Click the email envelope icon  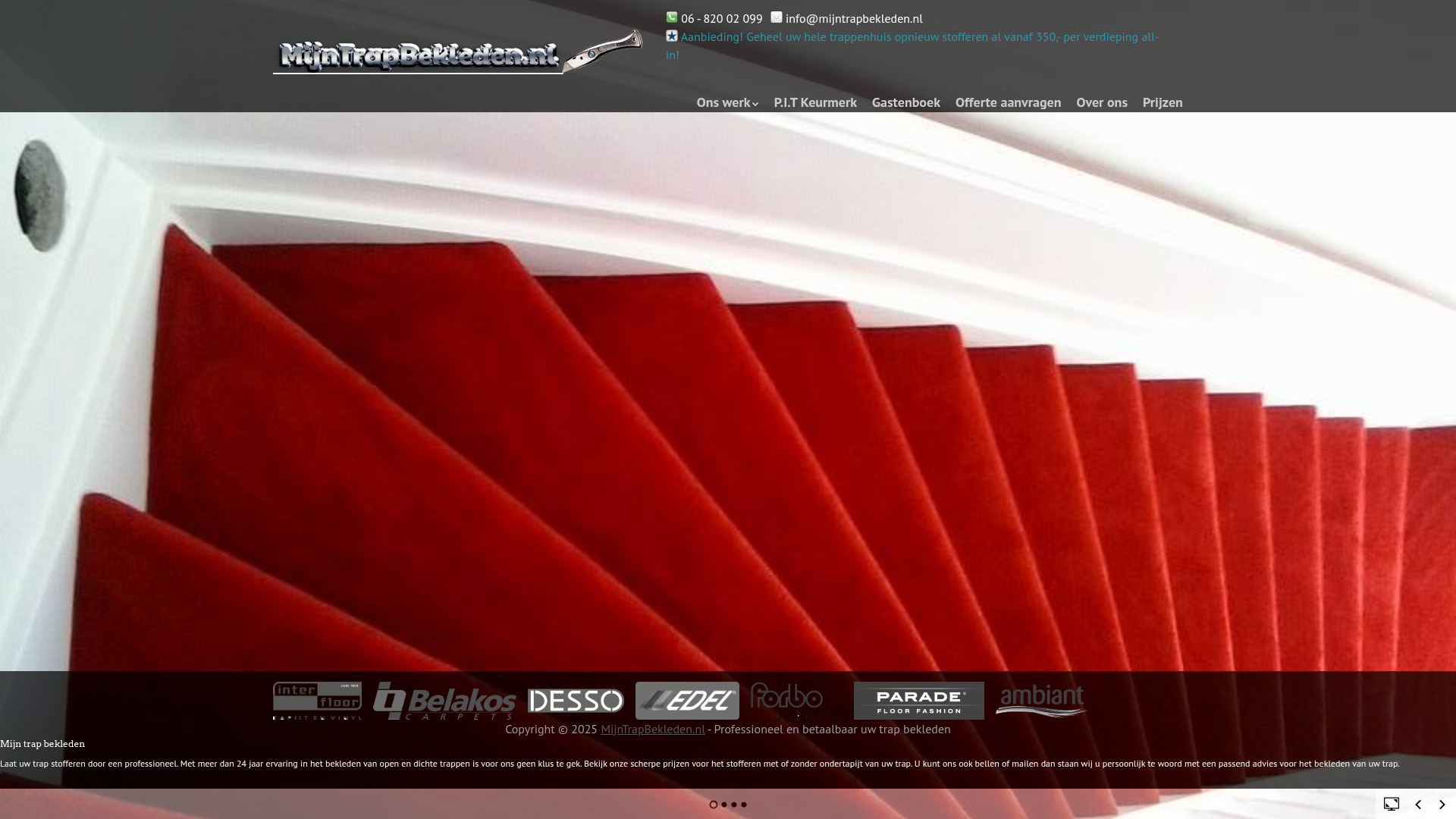(x=777, y=17)
